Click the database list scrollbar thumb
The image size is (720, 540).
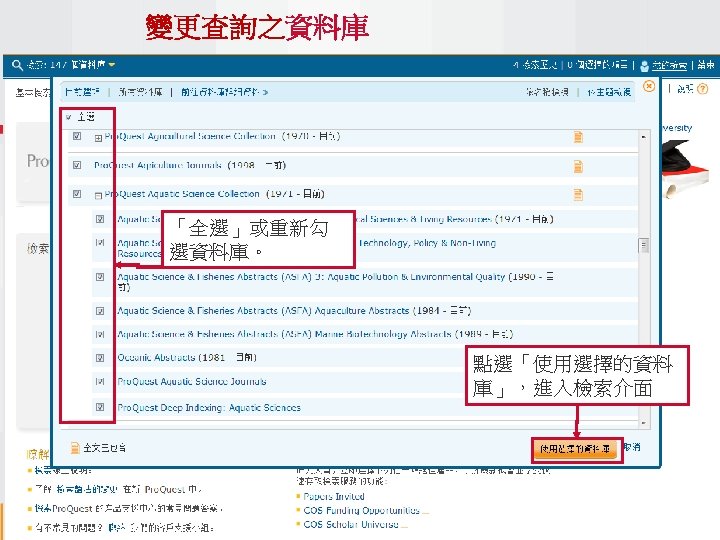click(x=644, y=246)
